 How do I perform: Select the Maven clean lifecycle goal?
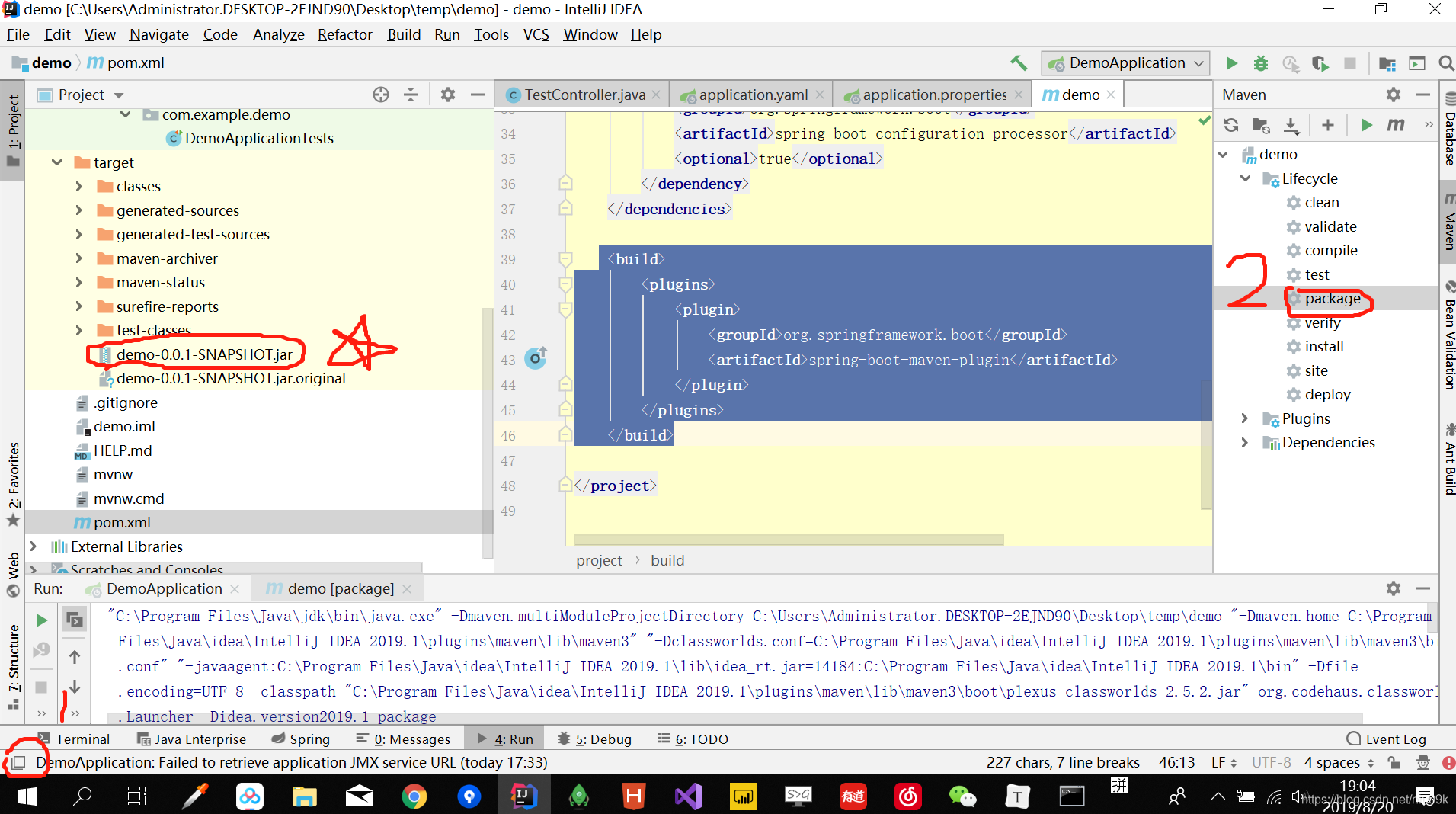point(1321,202)
